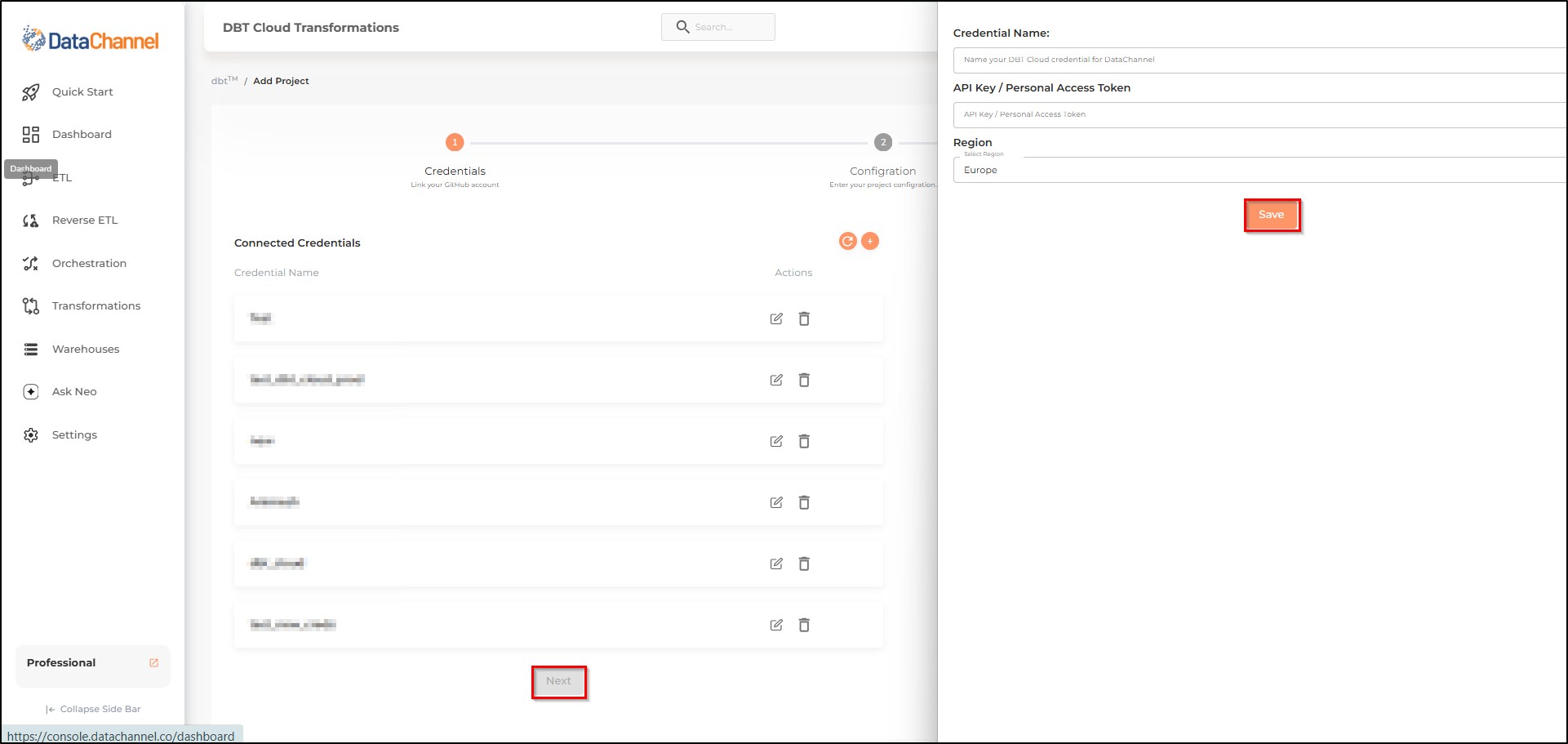The image size is (1568, 744).
Task: Delete the sixth connected credential
Action: tap(804, 625)
